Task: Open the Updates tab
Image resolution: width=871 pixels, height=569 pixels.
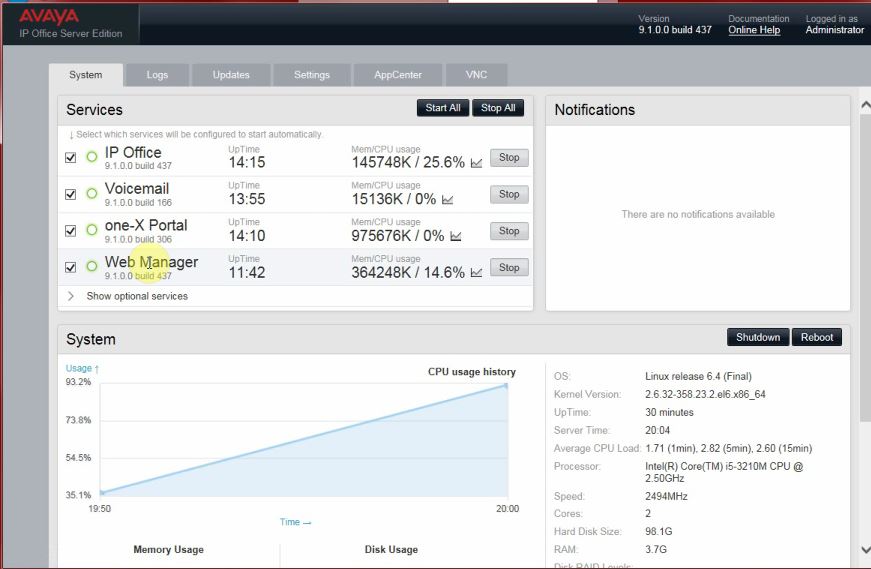Action: (231, 75)
